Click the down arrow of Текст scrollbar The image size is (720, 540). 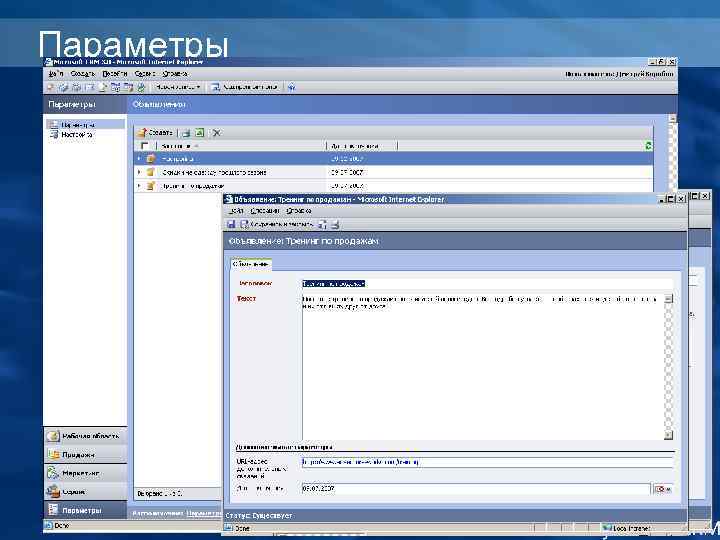pyautogui.click(x=669, y=435)
